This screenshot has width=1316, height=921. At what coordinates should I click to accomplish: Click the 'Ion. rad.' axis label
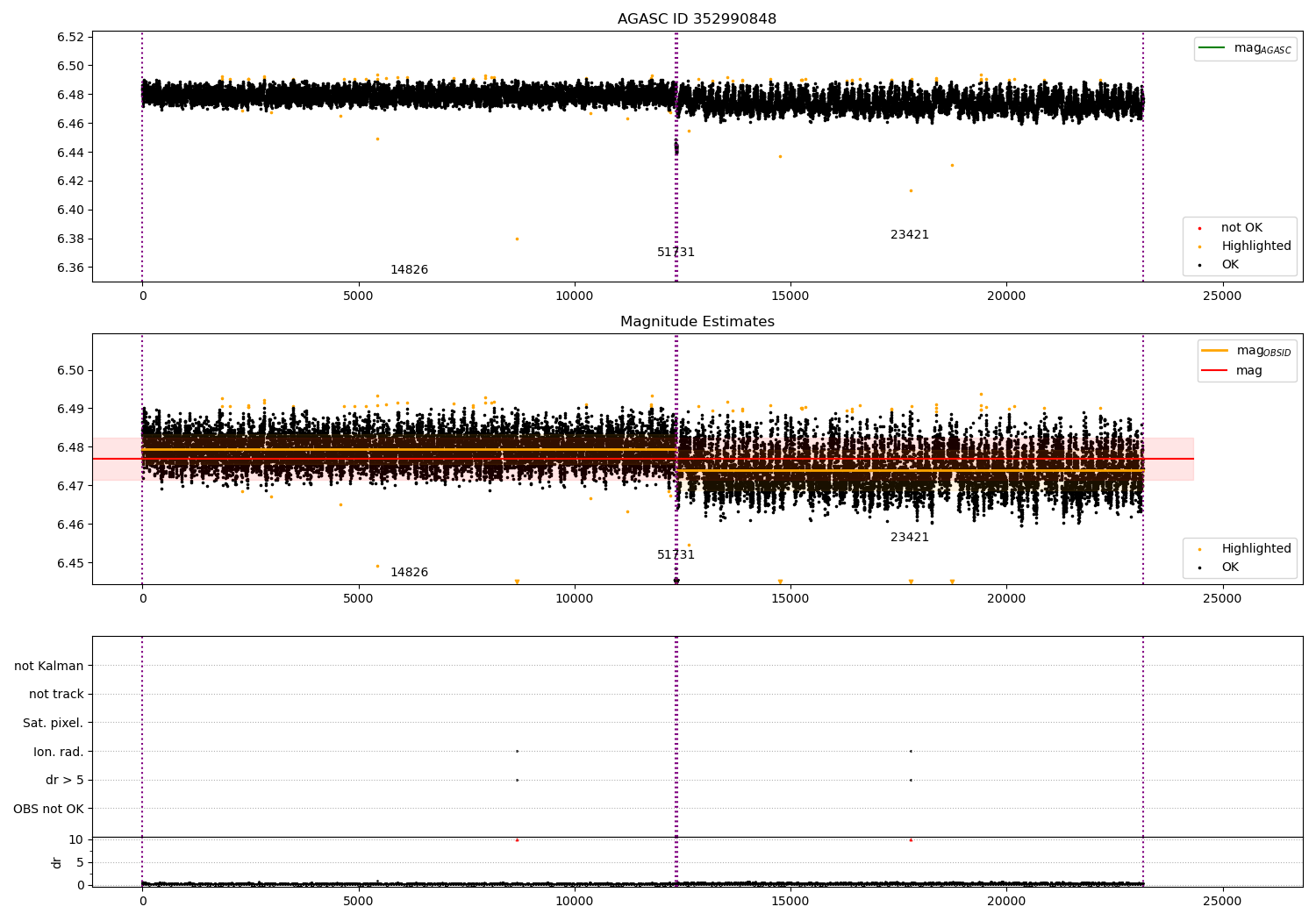59,752
